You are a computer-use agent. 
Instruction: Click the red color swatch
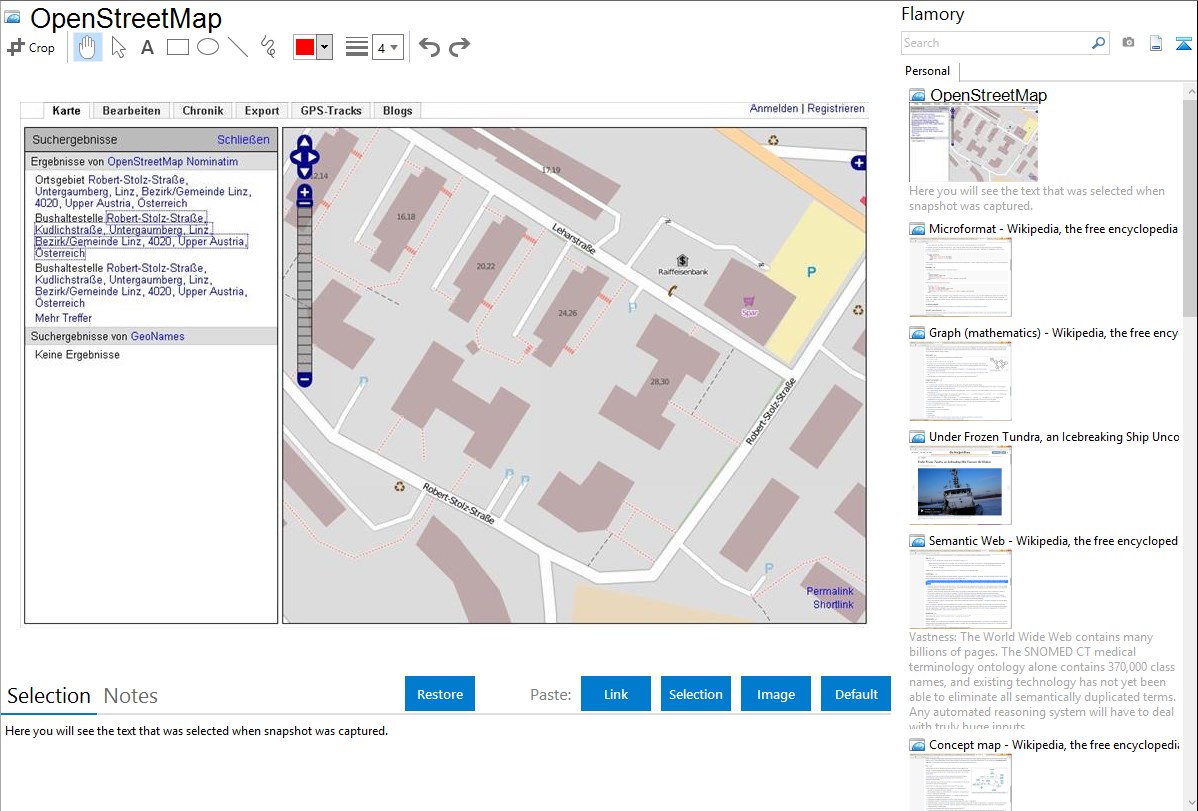305,47
